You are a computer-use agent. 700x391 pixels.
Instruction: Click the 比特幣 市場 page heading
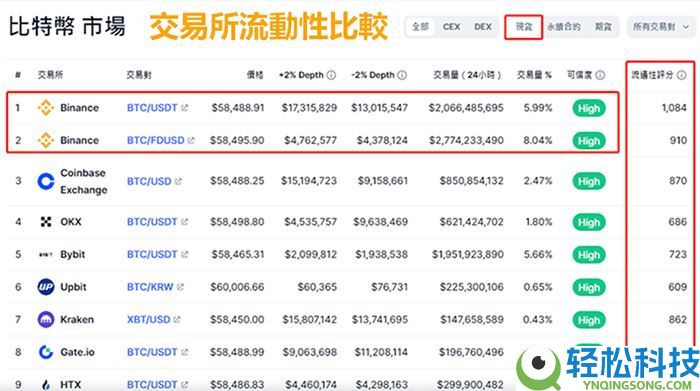point(67,27)
